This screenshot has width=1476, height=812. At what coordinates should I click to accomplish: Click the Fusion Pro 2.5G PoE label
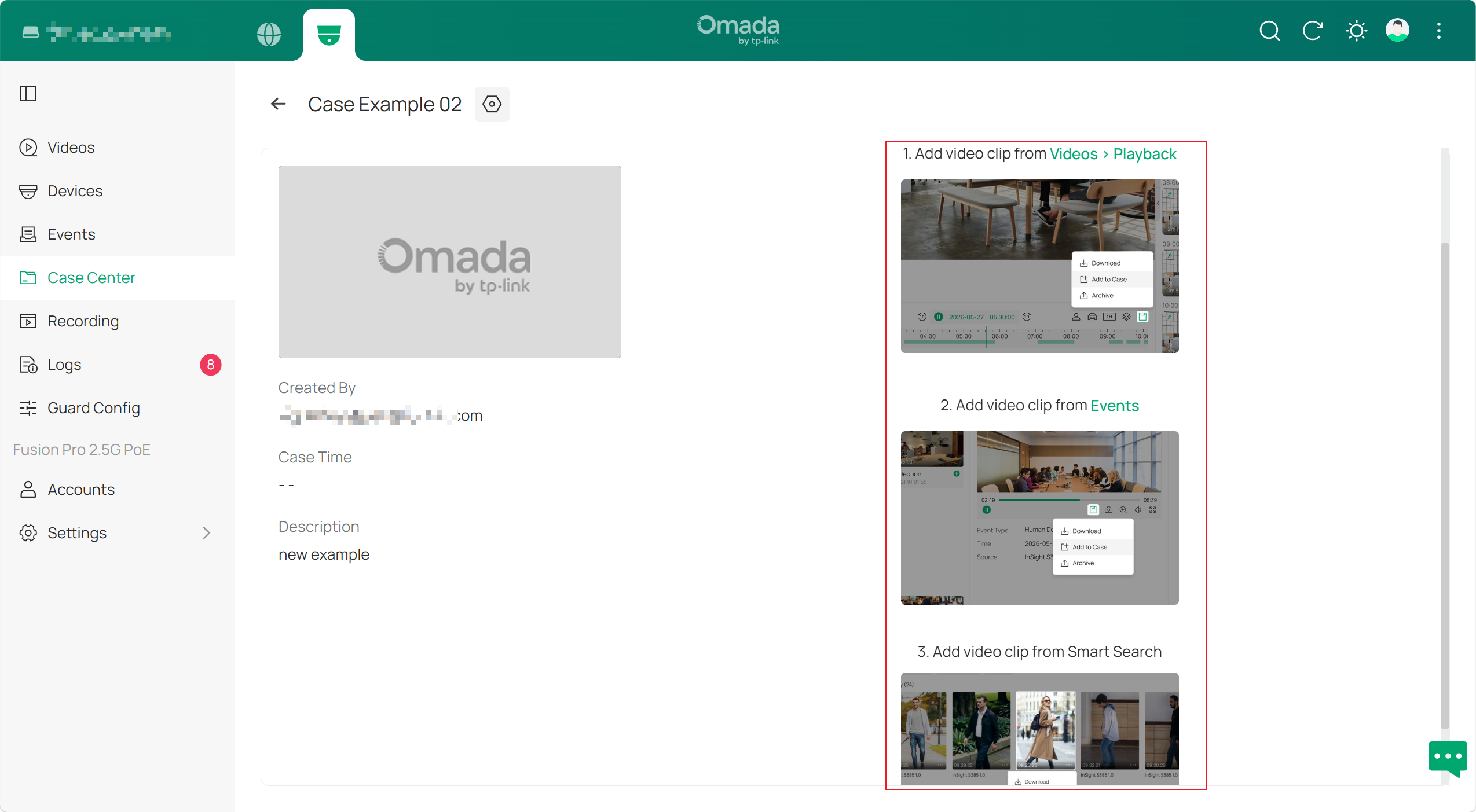point(82,450)
